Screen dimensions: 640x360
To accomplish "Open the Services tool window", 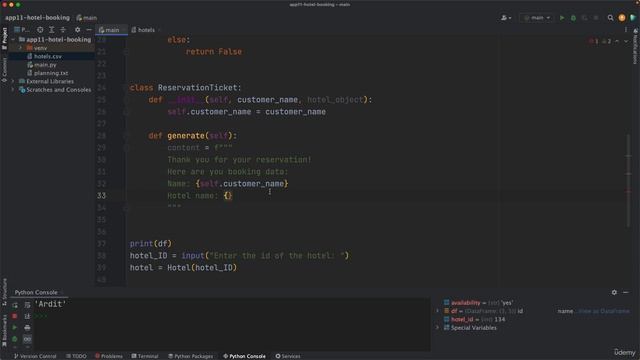I will click(288, 356).
